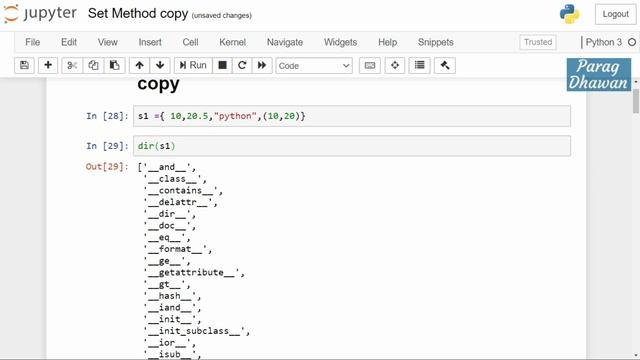Screen dimensions: 640x360
Task: Click into dir(s1) code cell
Action: pyautogui.click(x=352, y=146)
